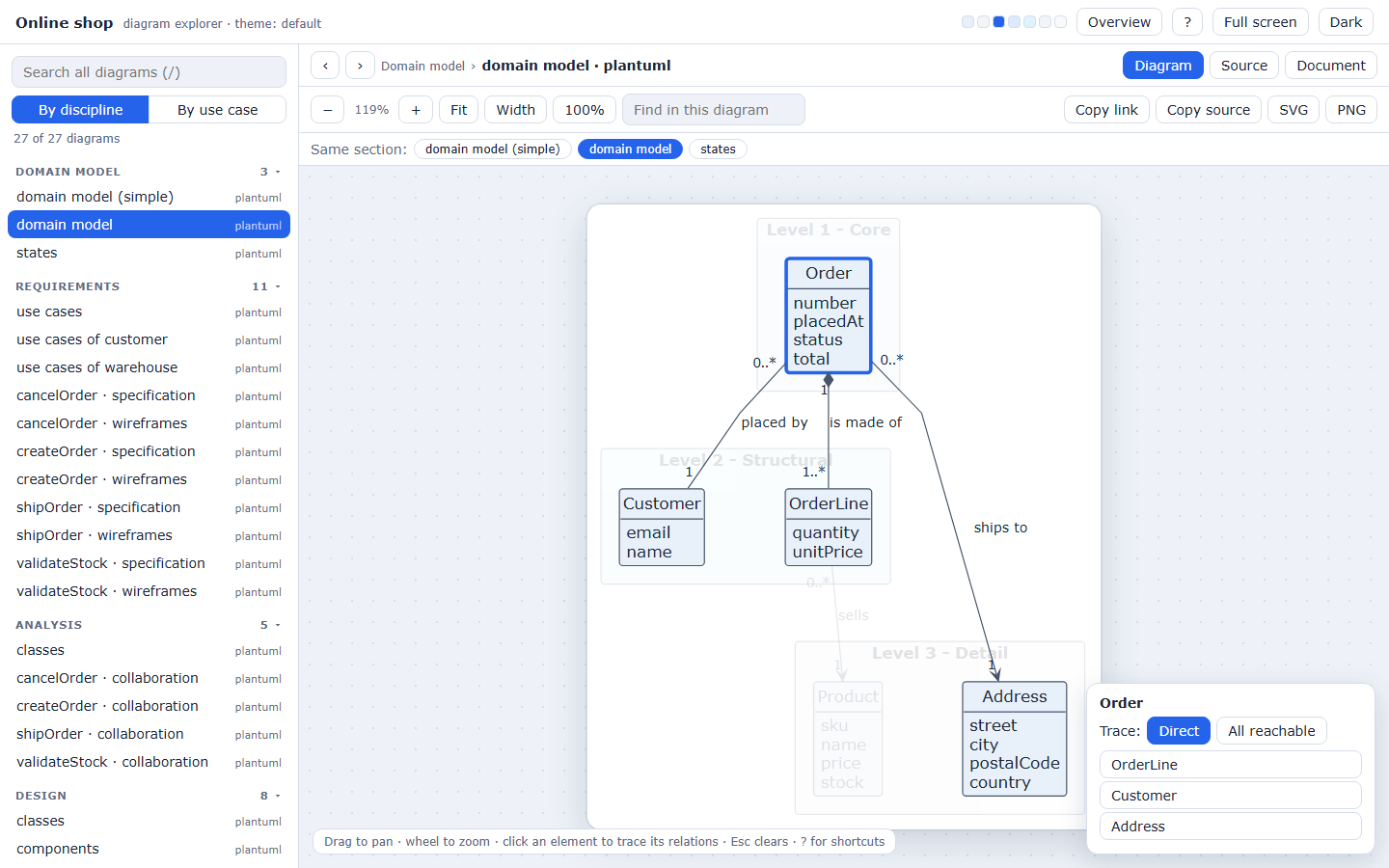This screenshot has width=1389, height=868.
Task: Fit the diagram to view
Action: (459, 110)
